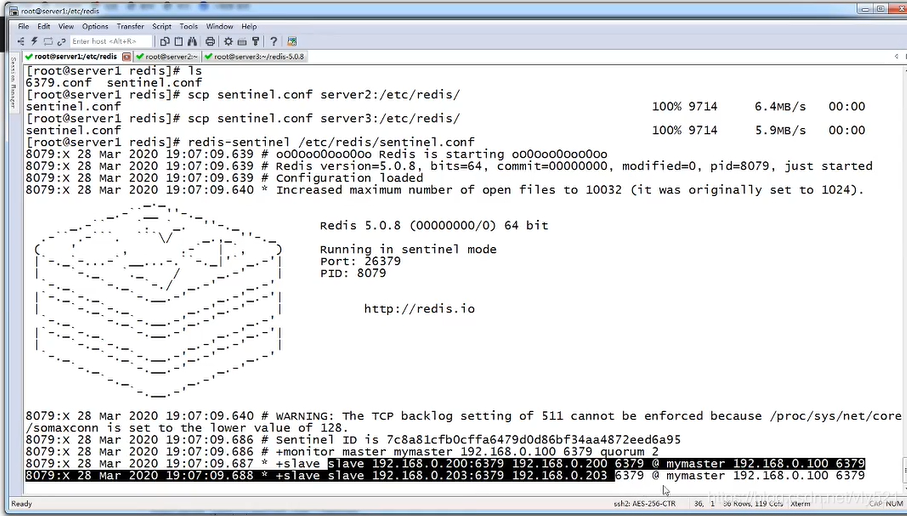Click the Find binoculars icon
Viewport: 907px width, 516px height.
point(192,41)
